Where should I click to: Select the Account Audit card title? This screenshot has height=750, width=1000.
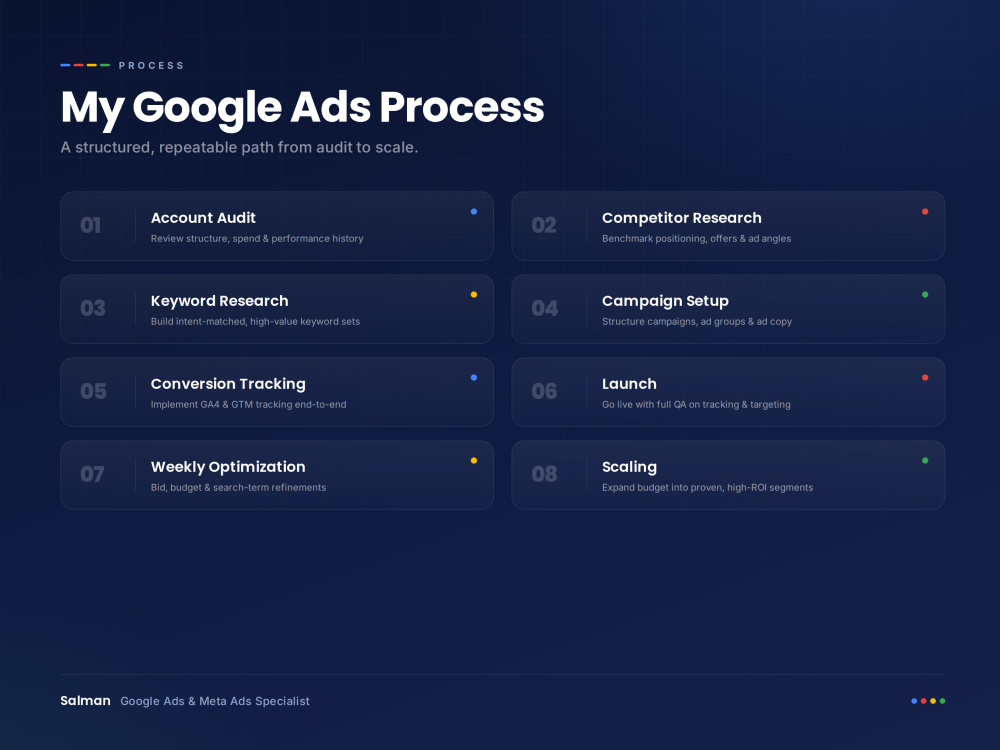point(203,218)
